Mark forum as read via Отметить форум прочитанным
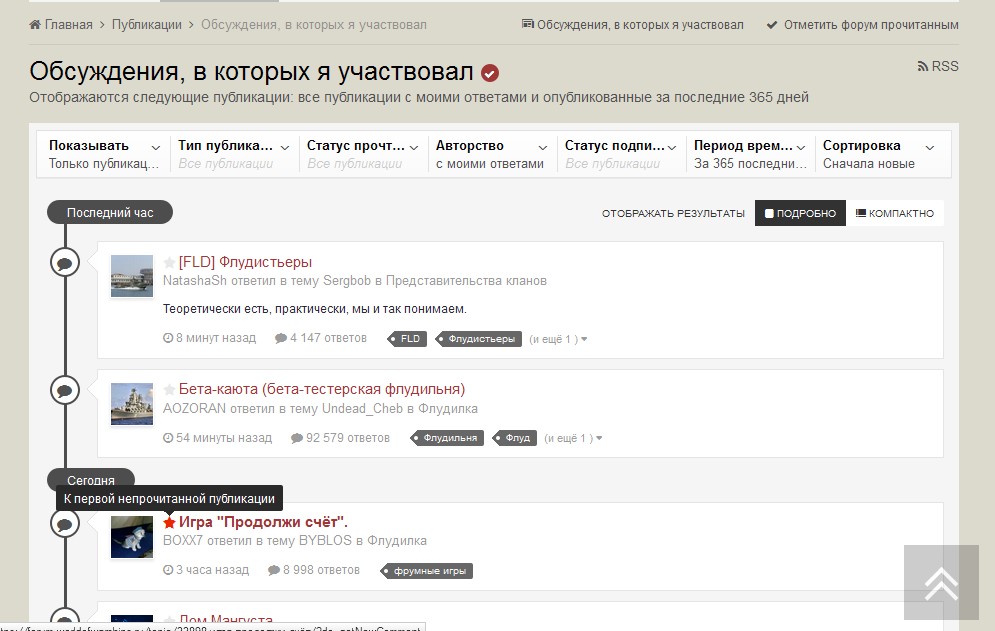 click(862, 25)
